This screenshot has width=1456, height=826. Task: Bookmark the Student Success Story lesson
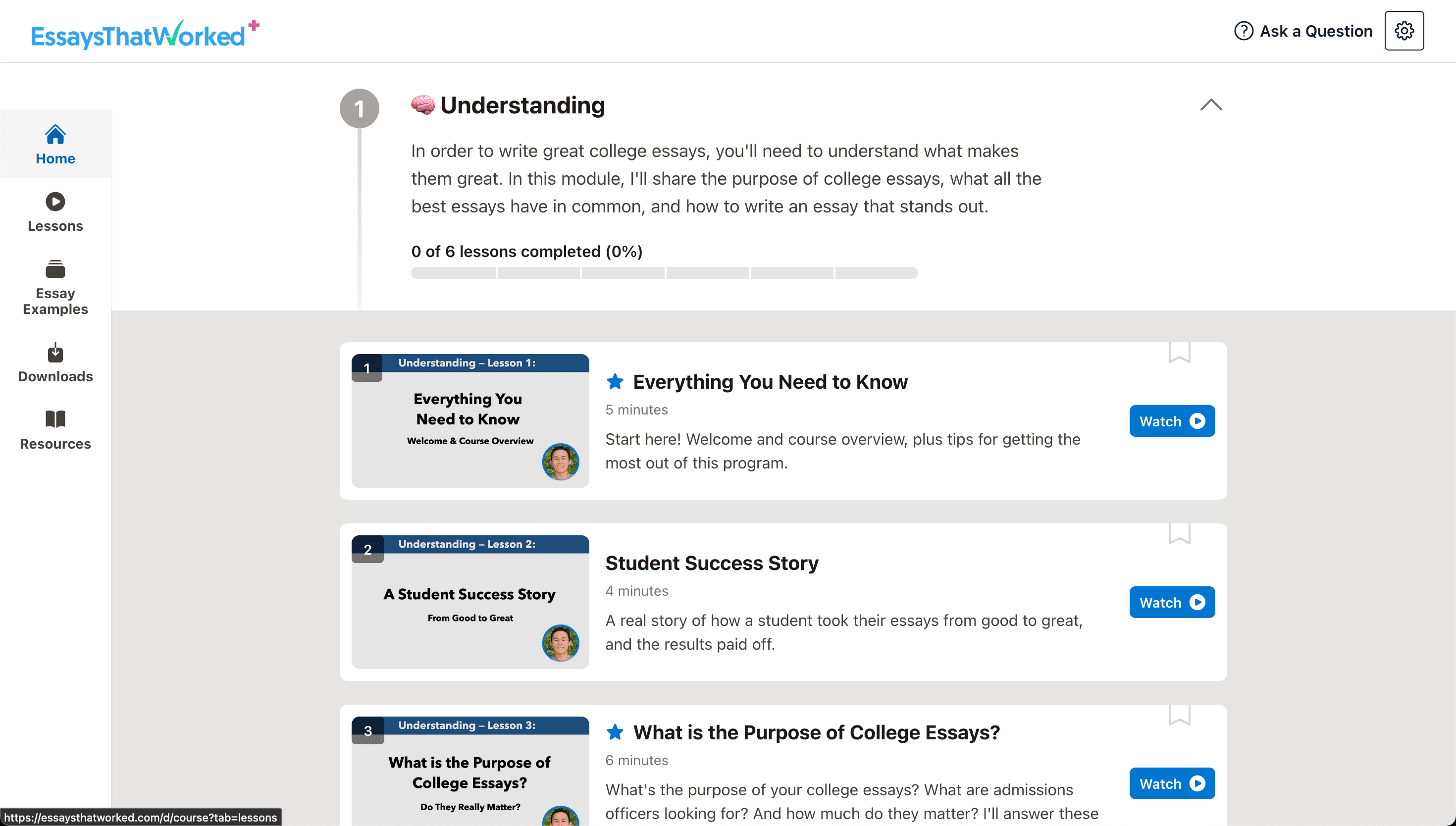point(1179,534)
